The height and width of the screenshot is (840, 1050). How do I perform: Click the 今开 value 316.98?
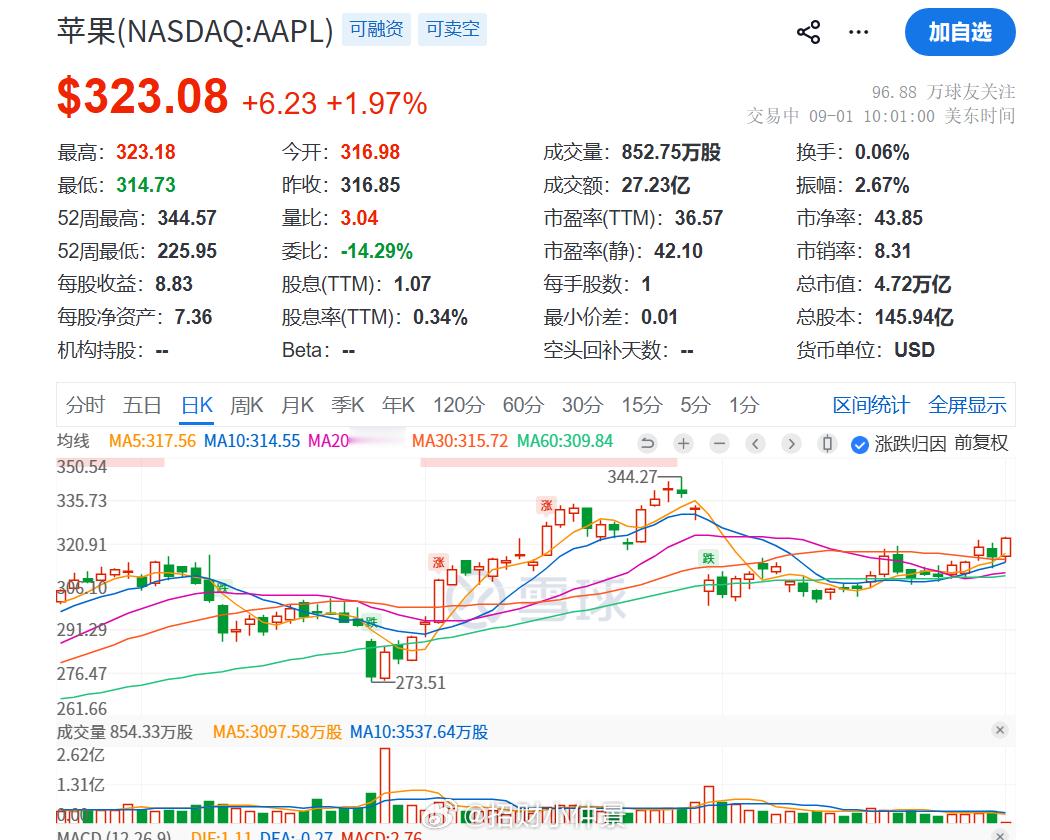tap(370, 152)
